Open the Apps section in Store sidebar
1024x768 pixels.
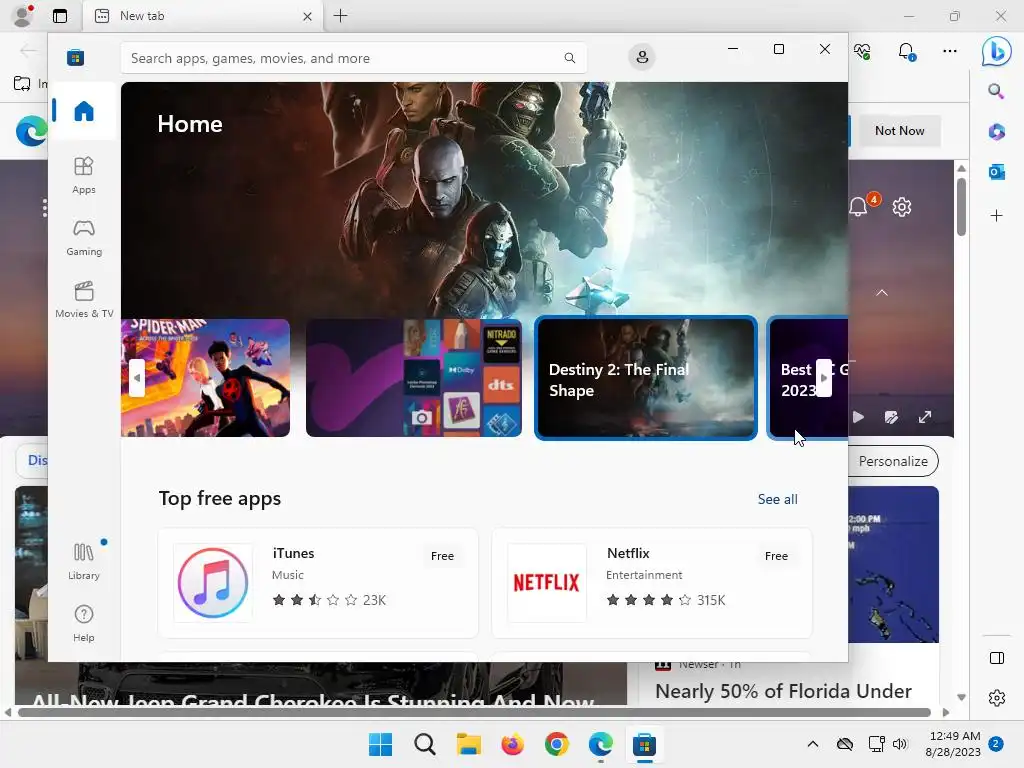pos(84,175)
